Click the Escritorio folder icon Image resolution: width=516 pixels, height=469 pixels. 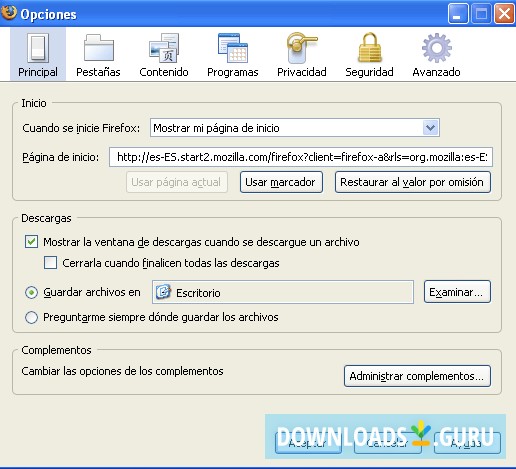click(x=163, y=292)
